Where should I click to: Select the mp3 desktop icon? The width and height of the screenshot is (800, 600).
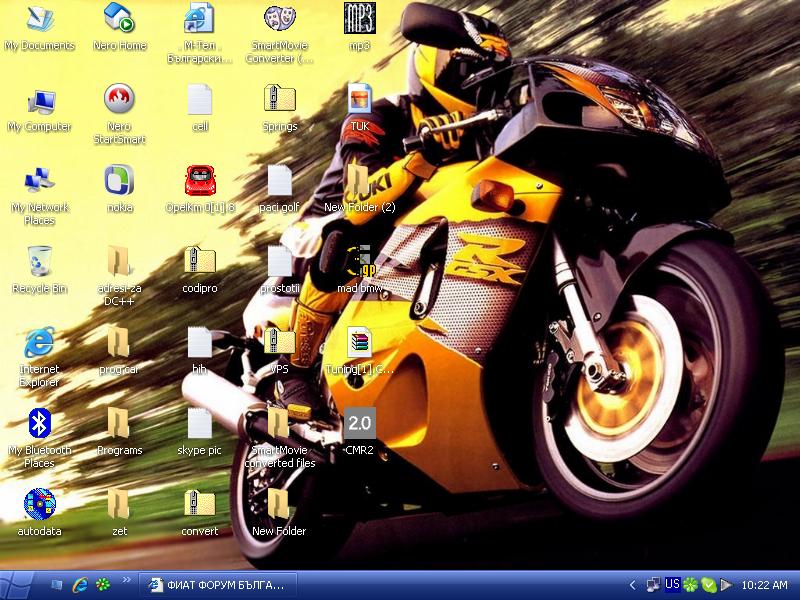click(359, 18)
